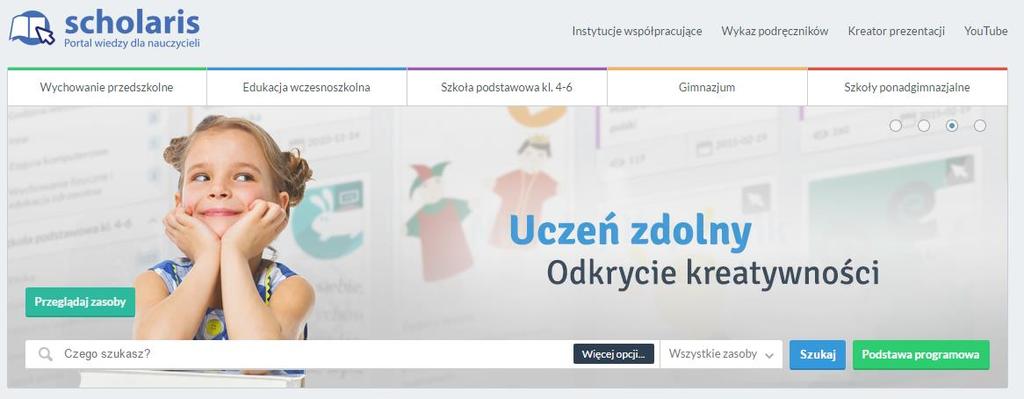Open the Wychowanie przedszkolne tab
The height and width of the screenshot is (399, 1024).
coord(106,87)
